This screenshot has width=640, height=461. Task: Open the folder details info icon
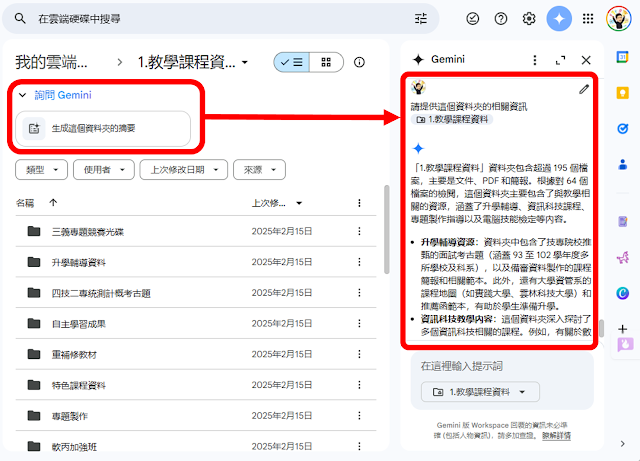point(359,62)
